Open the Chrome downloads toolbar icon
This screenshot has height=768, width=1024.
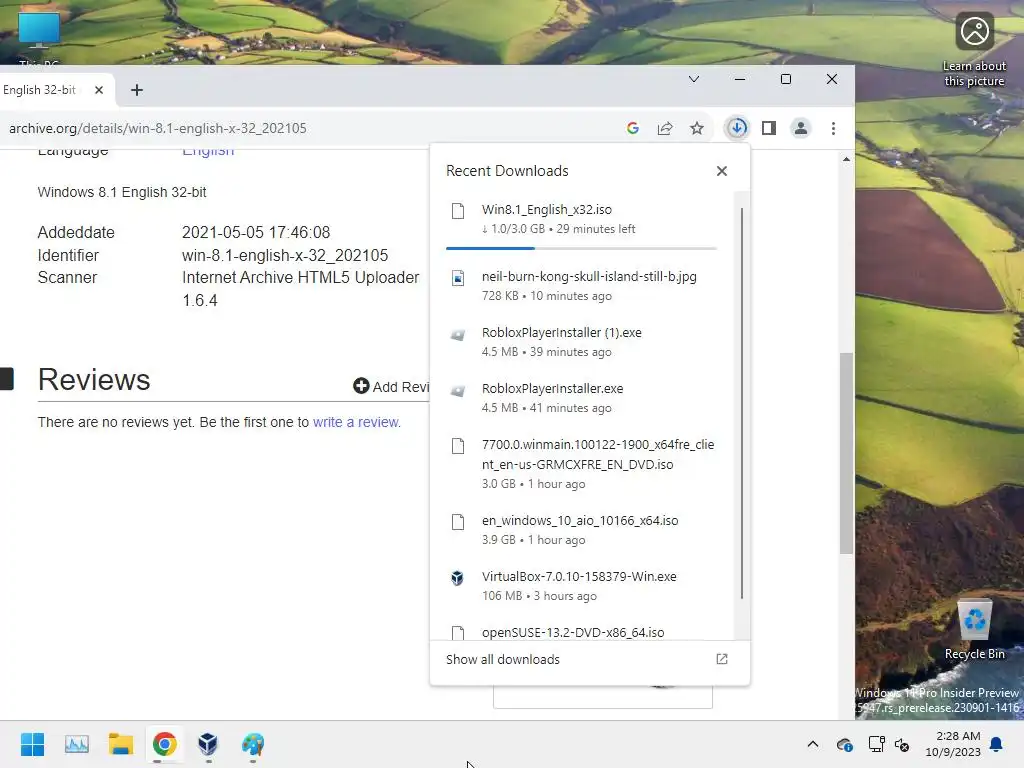pyautogui.click(x=737, y=128)
